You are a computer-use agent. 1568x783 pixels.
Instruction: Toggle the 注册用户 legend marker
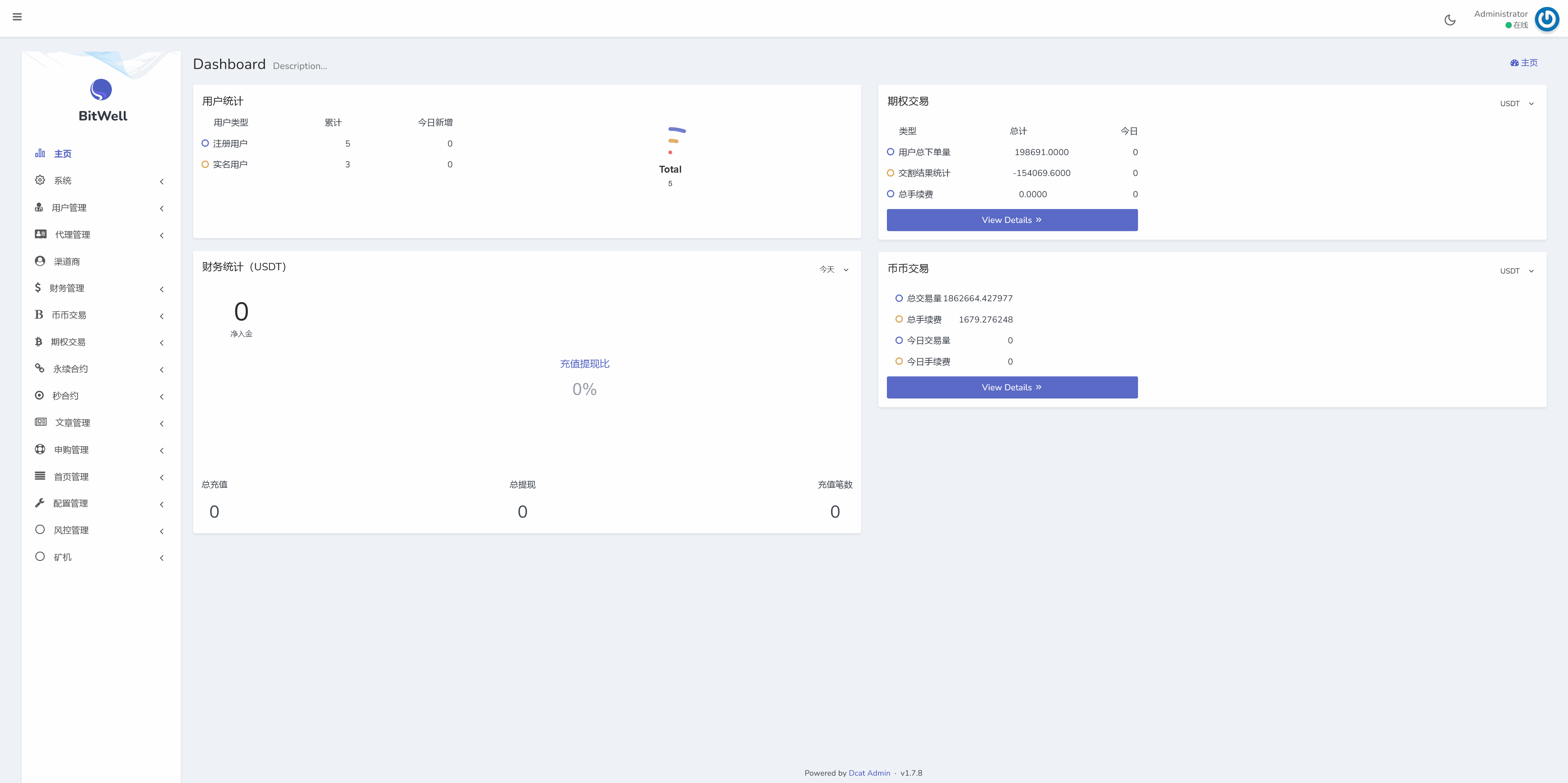(205, 143)
